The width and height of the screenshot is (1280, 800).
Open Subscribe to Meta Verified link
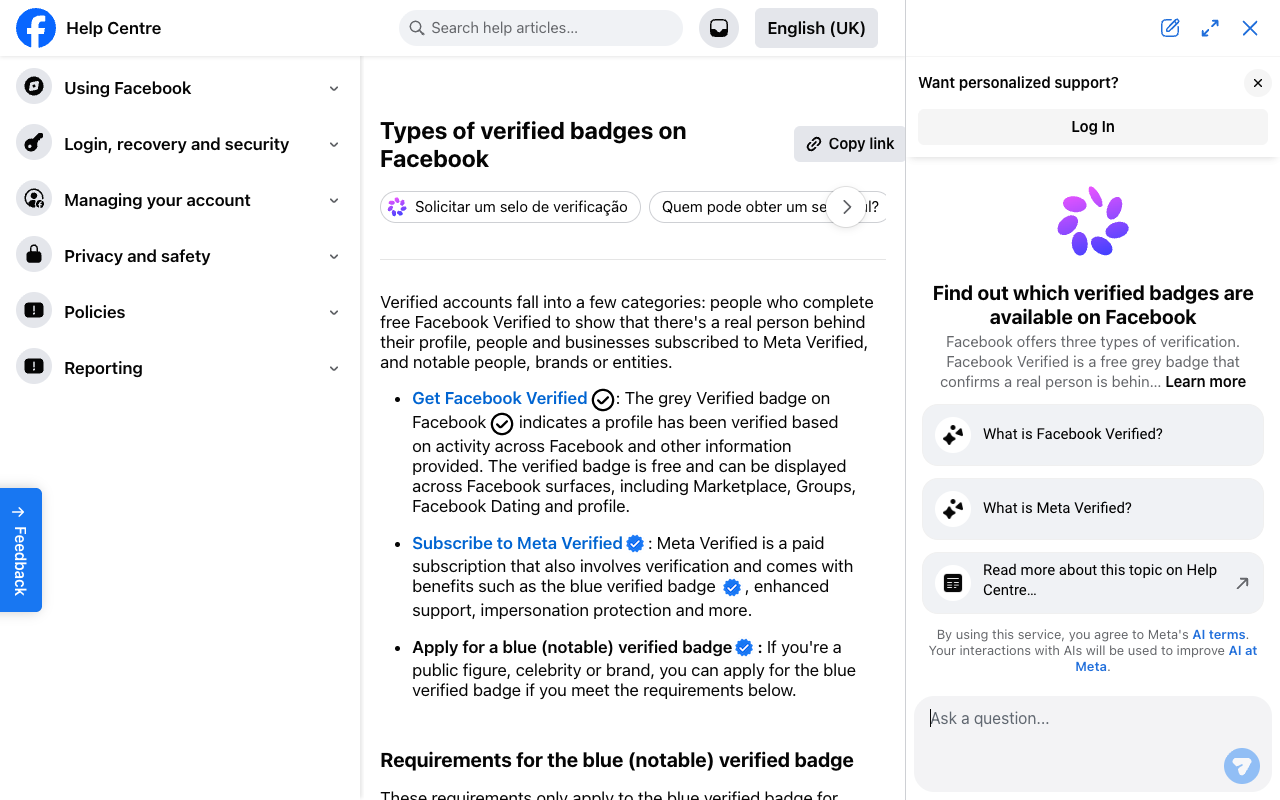[x=517, y=543]
